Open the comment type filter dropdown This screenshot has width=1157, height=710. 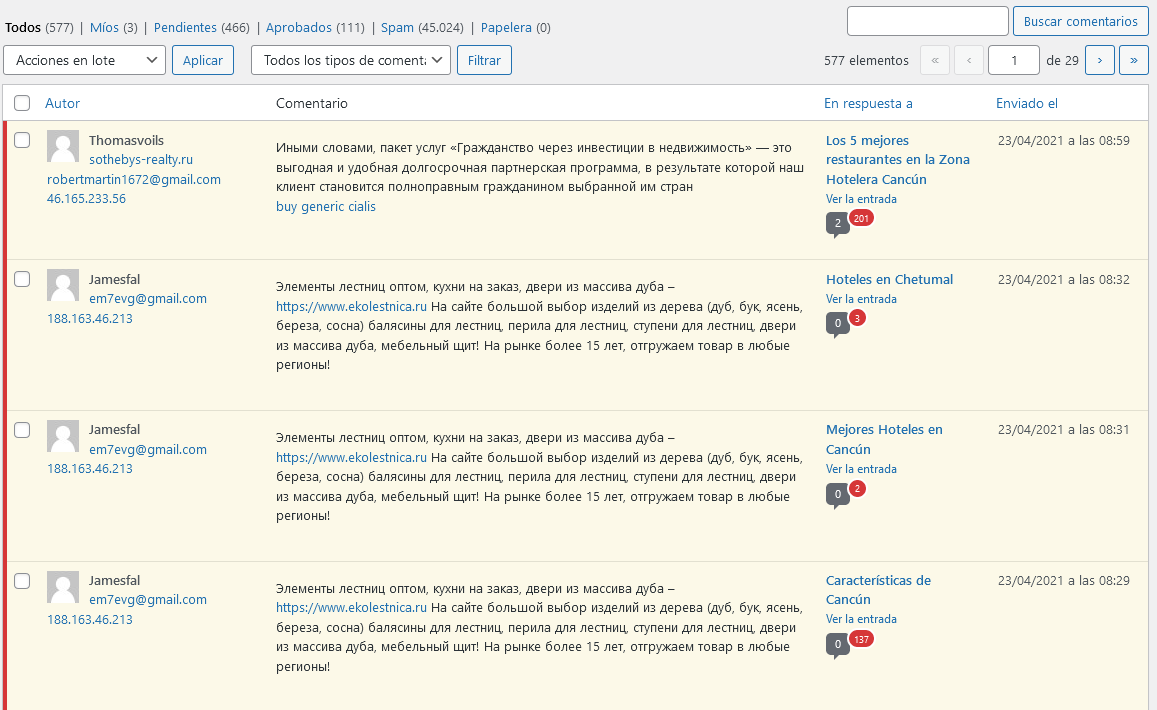tap(350, 60)
